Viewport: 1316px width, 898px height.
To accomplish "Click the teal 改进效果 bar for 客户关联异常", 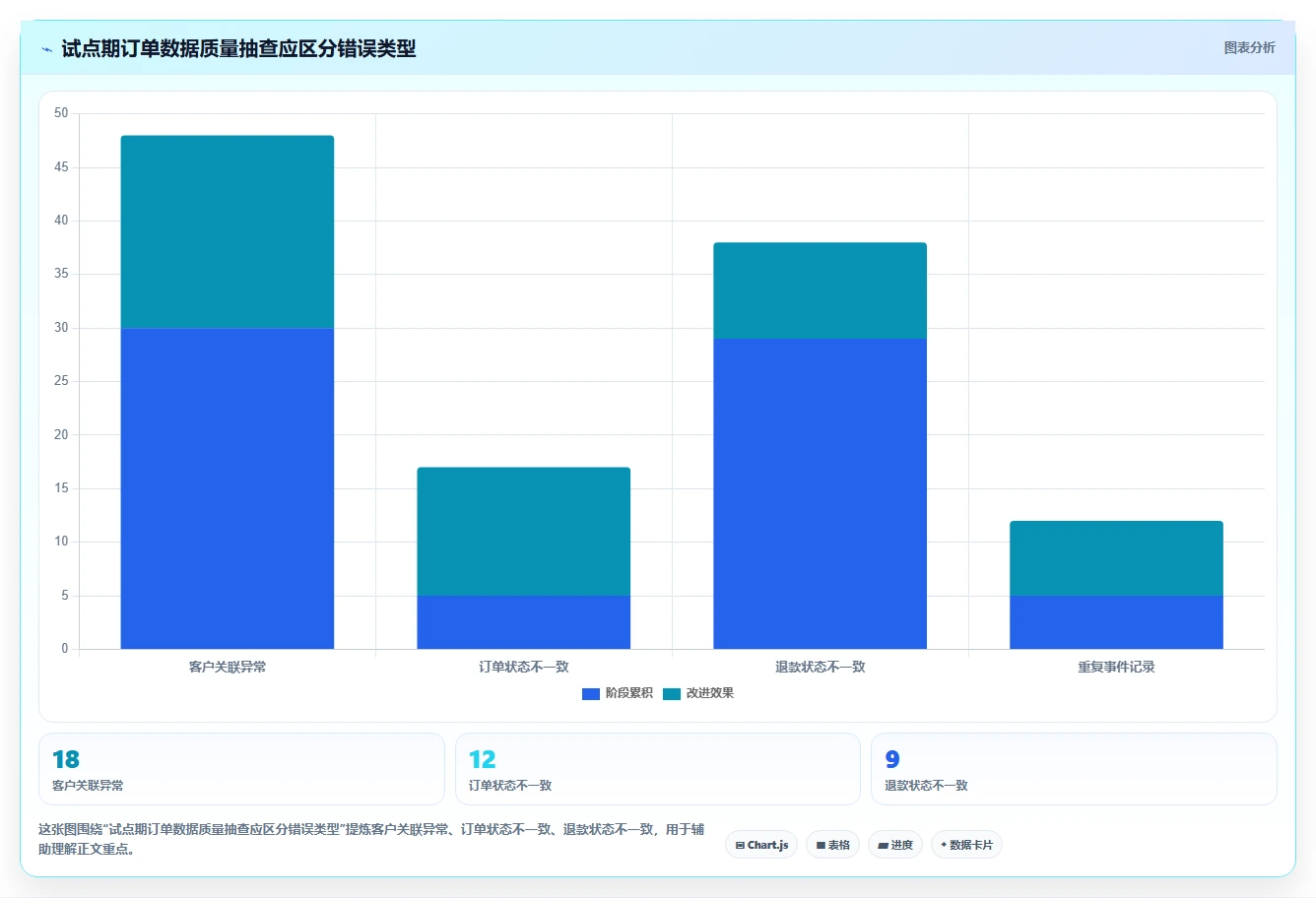I will 228,231.
